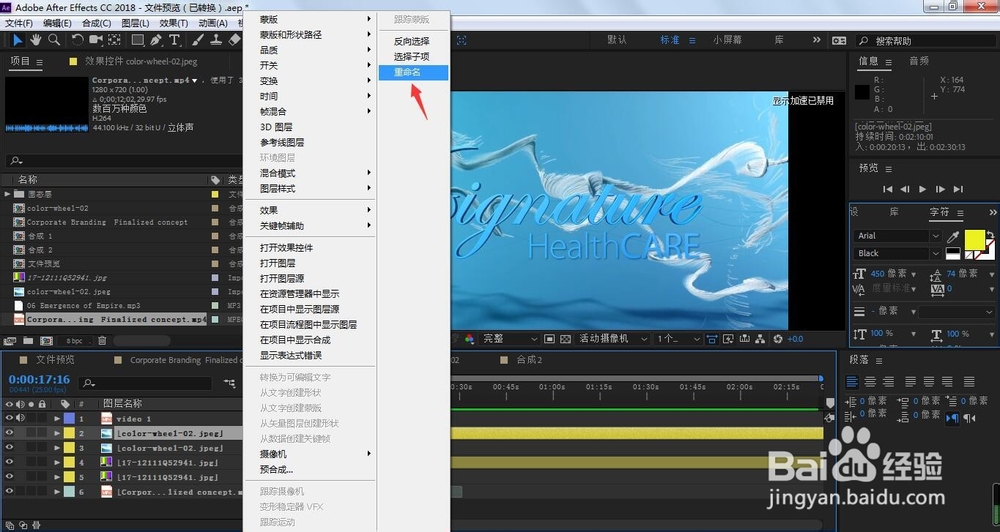Select the Horizontal Type tool

(x=174, y=40)
